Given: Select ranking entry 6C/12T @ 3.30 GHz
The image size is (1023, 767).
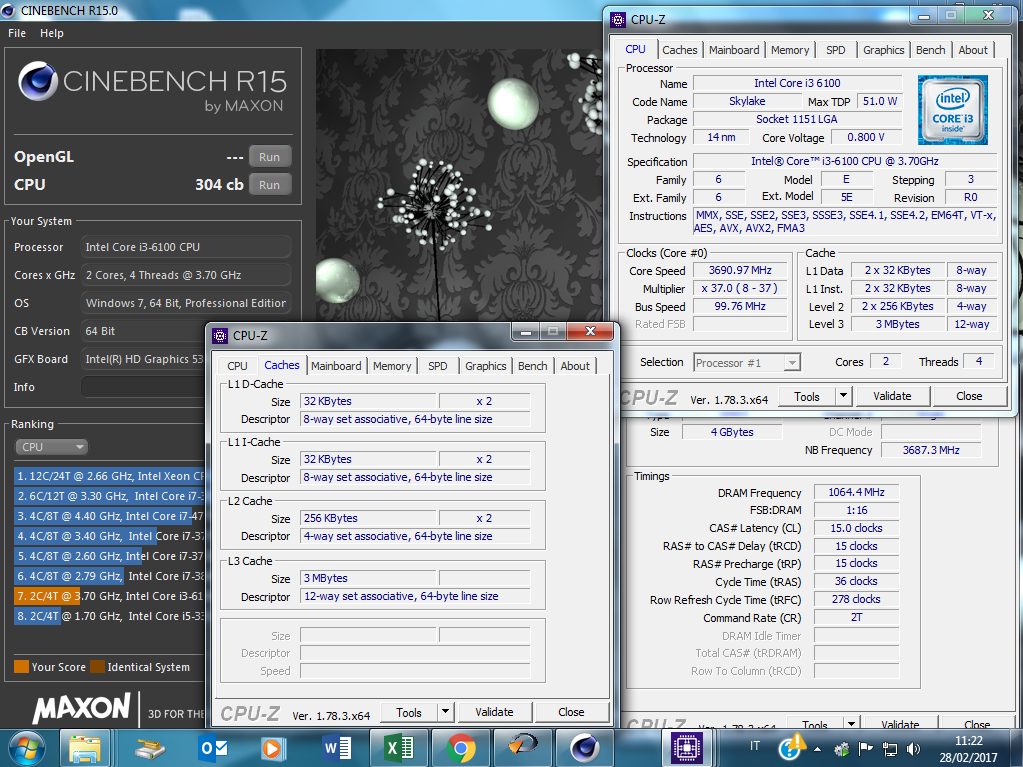Looking at the screenshot, I should [110, 496].
